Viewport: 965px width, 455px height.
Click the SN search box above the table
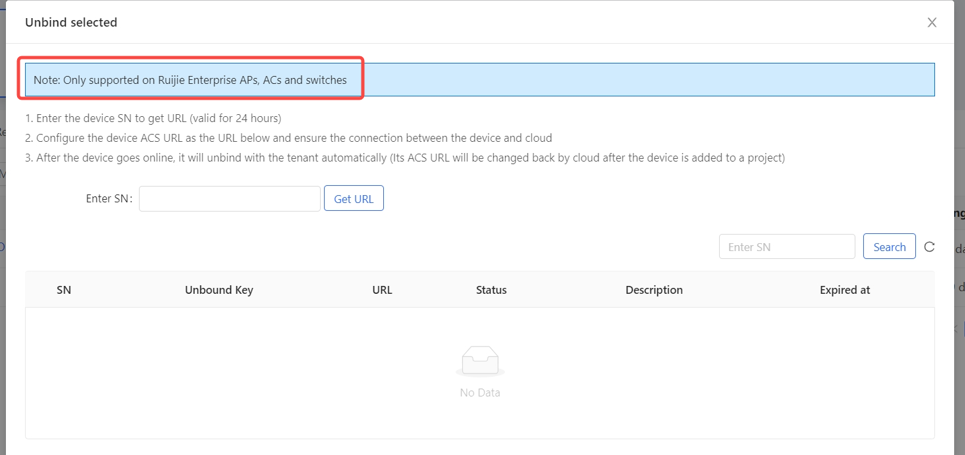786,247
